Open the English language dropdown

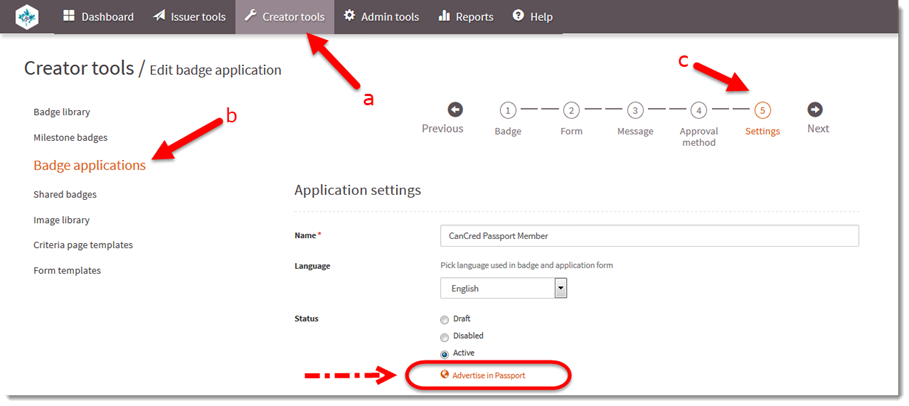503,288
